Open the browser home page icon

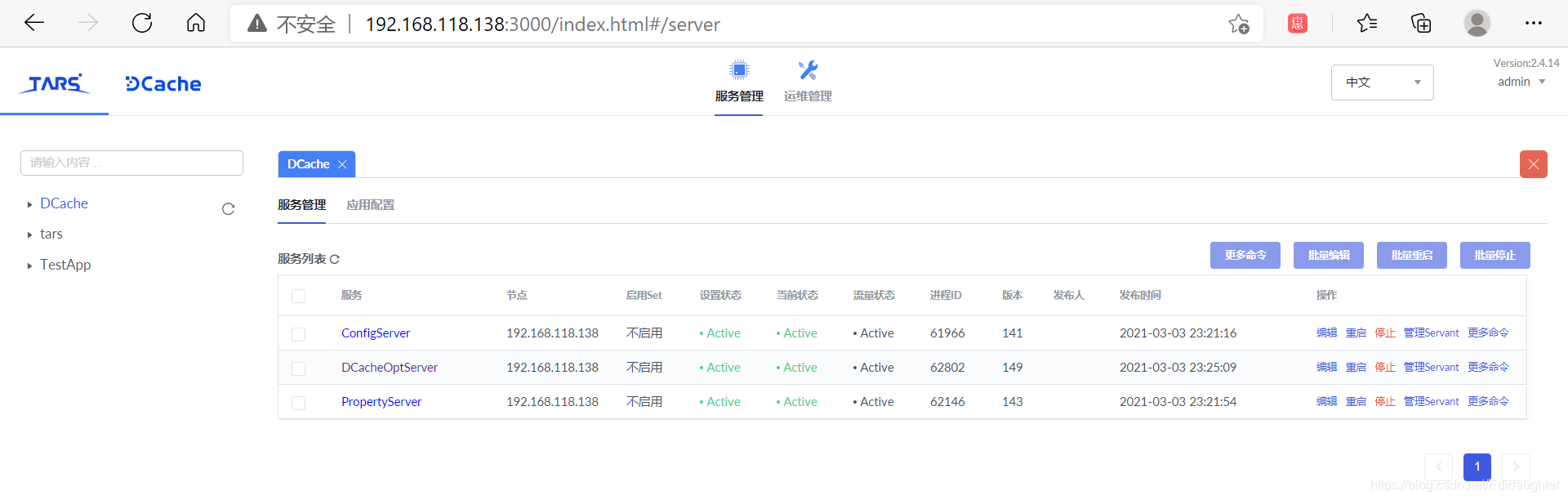pos(196,23)
